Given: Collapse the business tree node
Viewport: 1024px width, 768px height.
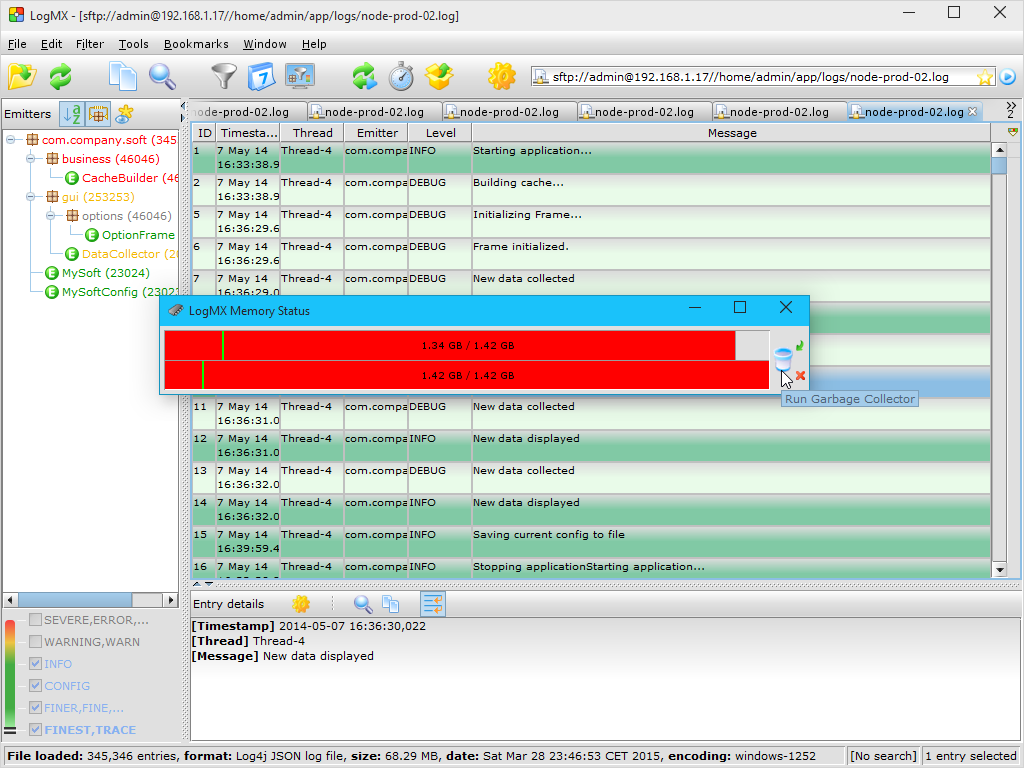Looking at the screenshot, I should pos(31,159).
